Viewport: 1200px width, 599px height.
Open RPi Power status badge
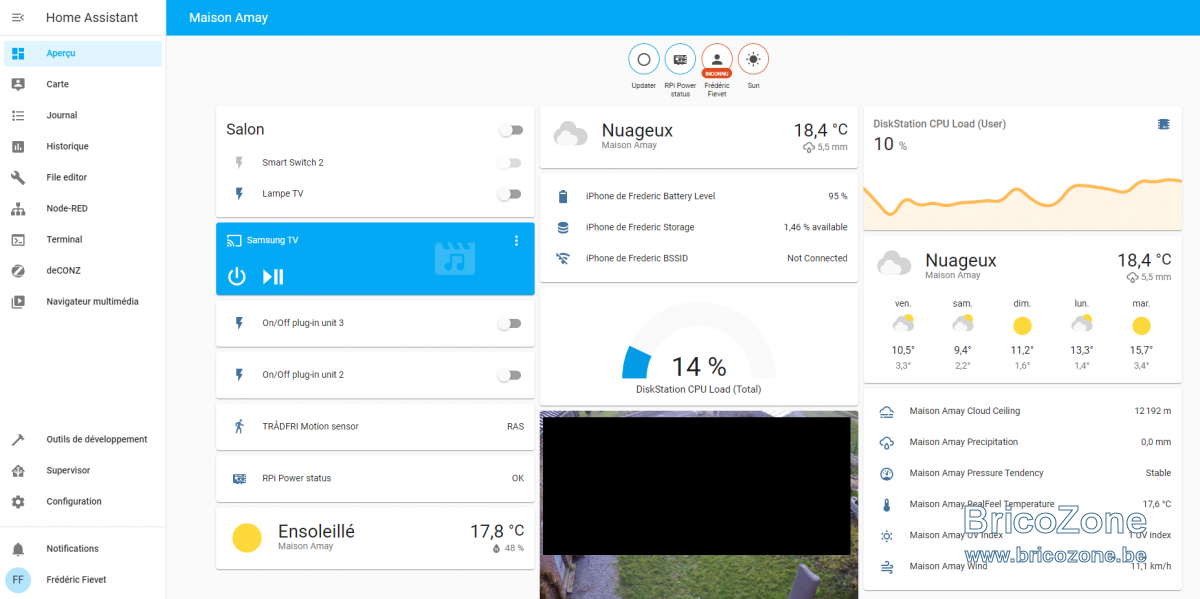coord(680,60)
